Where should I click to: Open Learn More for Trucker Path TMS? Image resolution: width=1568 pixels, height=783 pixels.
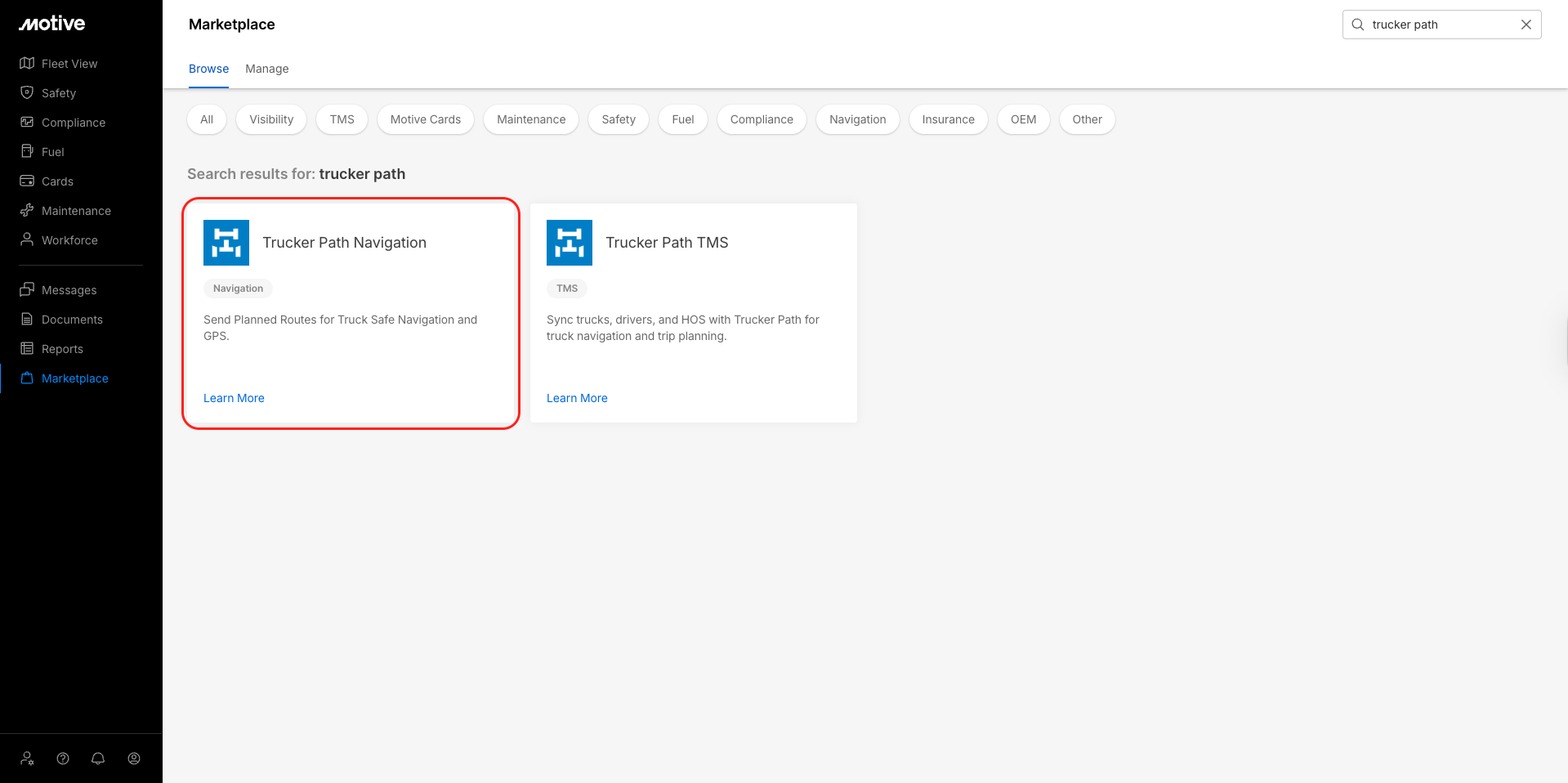(x=577, y=398)
